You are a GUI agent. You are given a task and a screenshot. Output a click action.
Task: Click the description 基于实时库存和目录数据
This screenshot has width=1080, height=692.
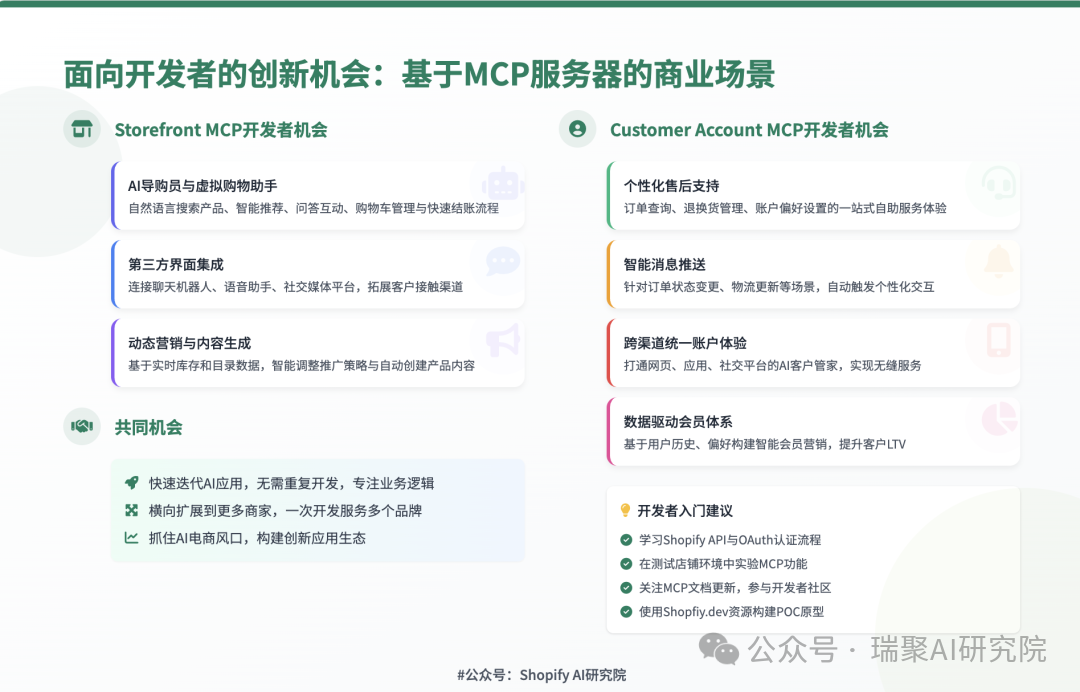[x=302, y=365]
